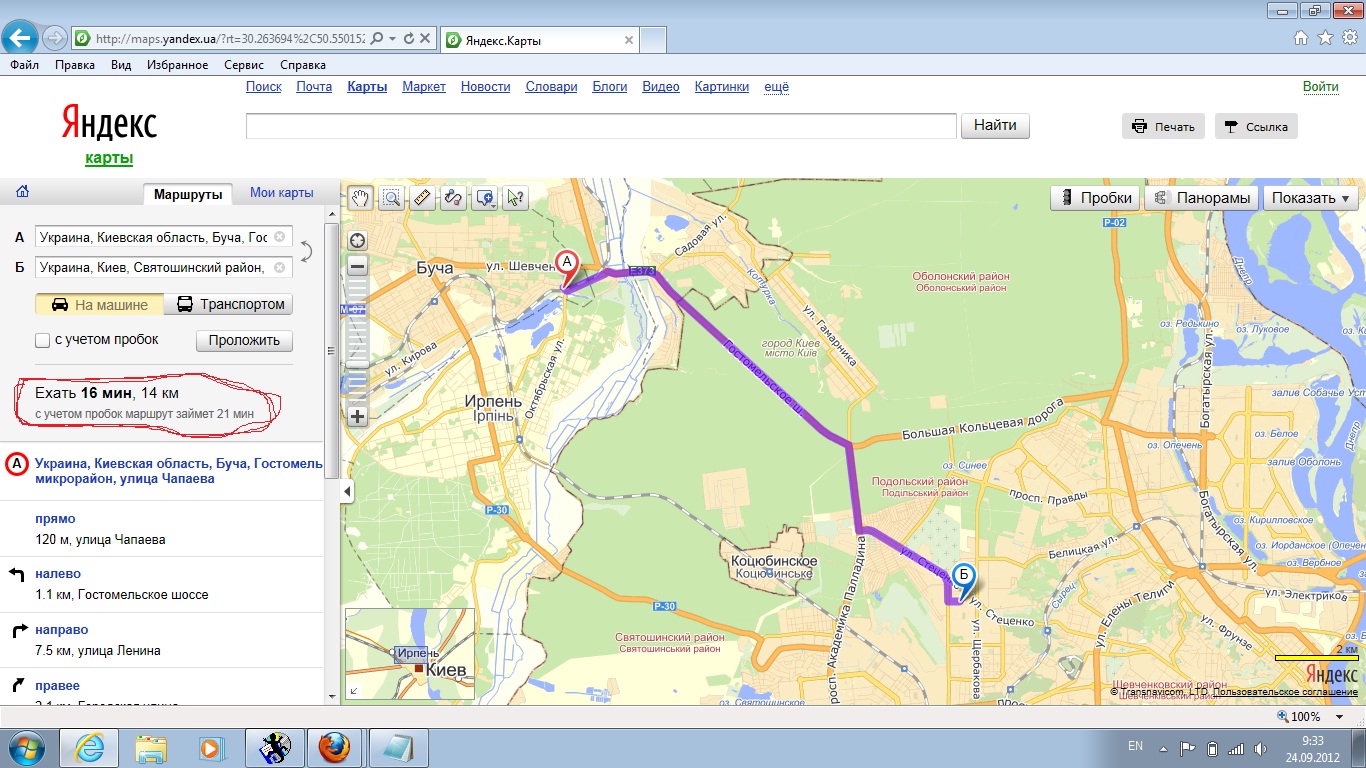Toggle the Пробки traffic layer
The height and width of the screenshot is (768, 1366).
coord(1096,198)
